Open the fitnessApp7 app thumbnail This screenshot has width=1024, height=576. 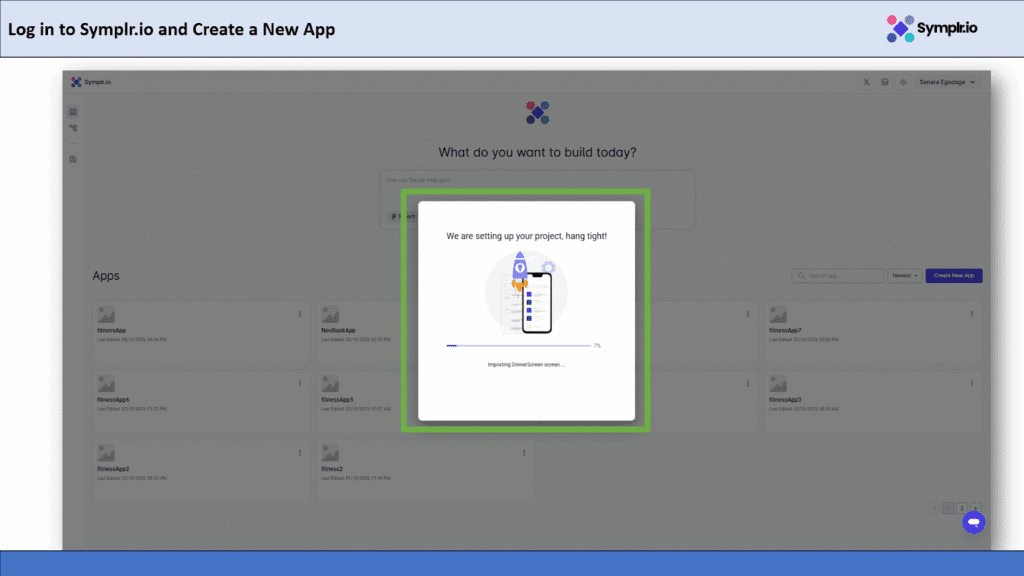point(778,315)
